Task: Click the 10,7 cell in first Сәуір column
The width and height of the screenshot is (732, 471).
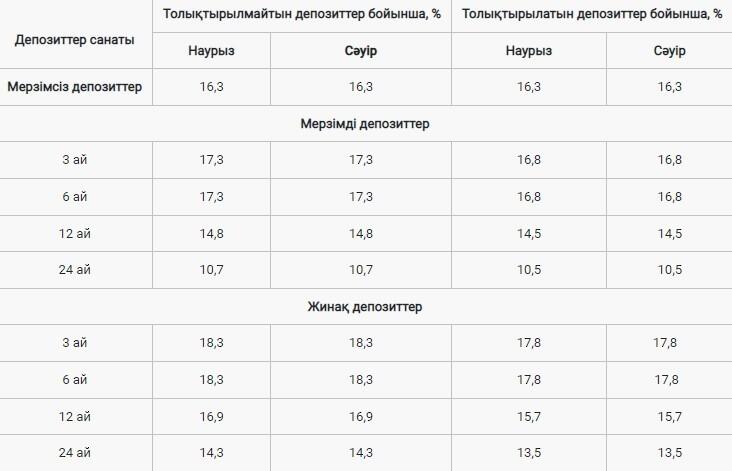Action: pyautogui.click(x=361, y=270)
